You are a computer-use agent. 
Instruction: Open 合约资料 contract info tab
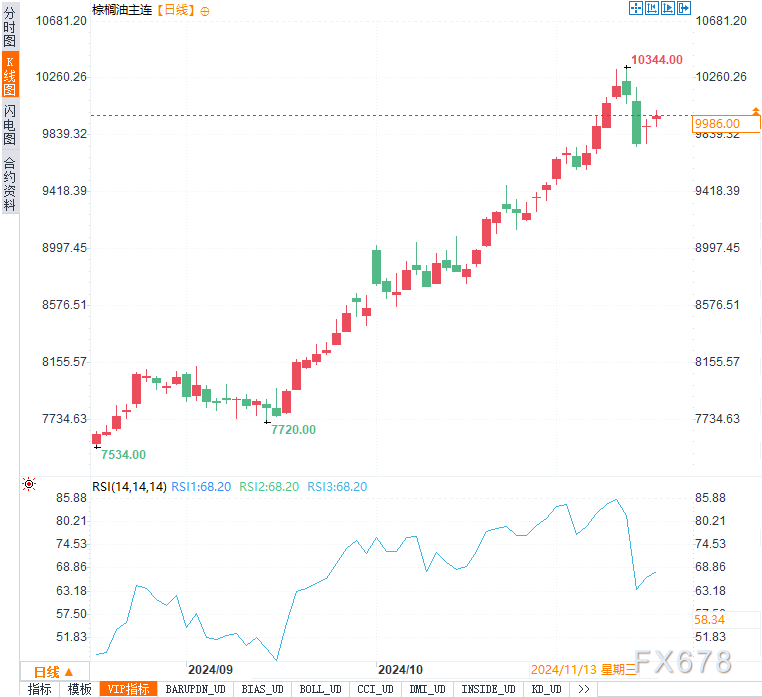click(9, 183)
